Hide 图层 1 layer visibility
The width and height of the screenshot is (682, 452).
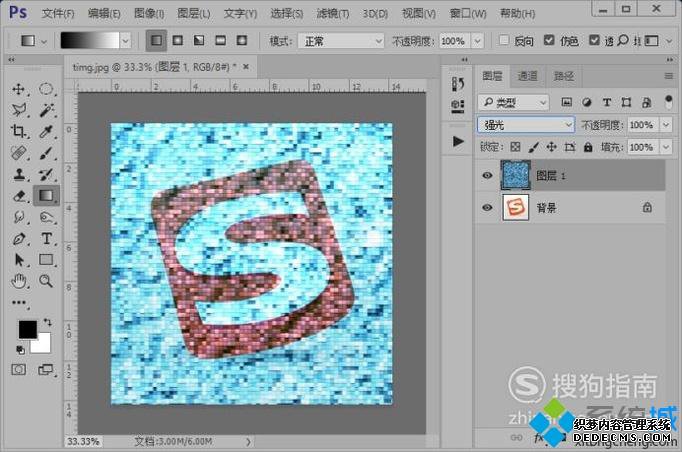487,175
